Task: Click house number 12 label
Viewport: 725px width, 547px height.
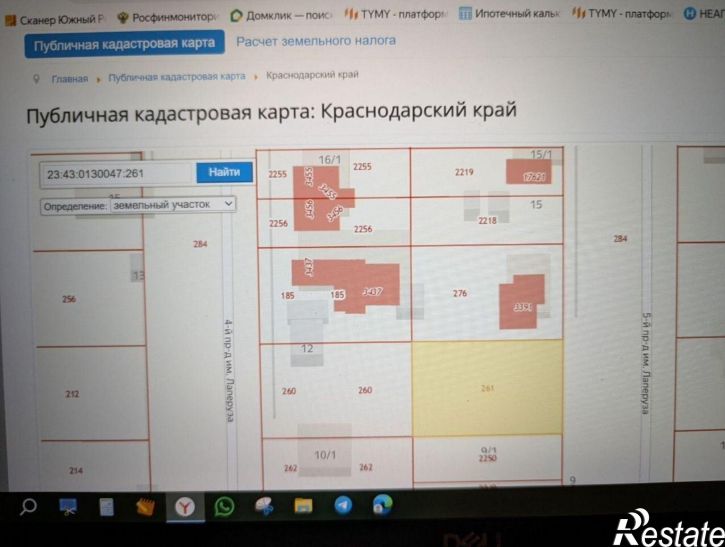Action: pos(307,349)
